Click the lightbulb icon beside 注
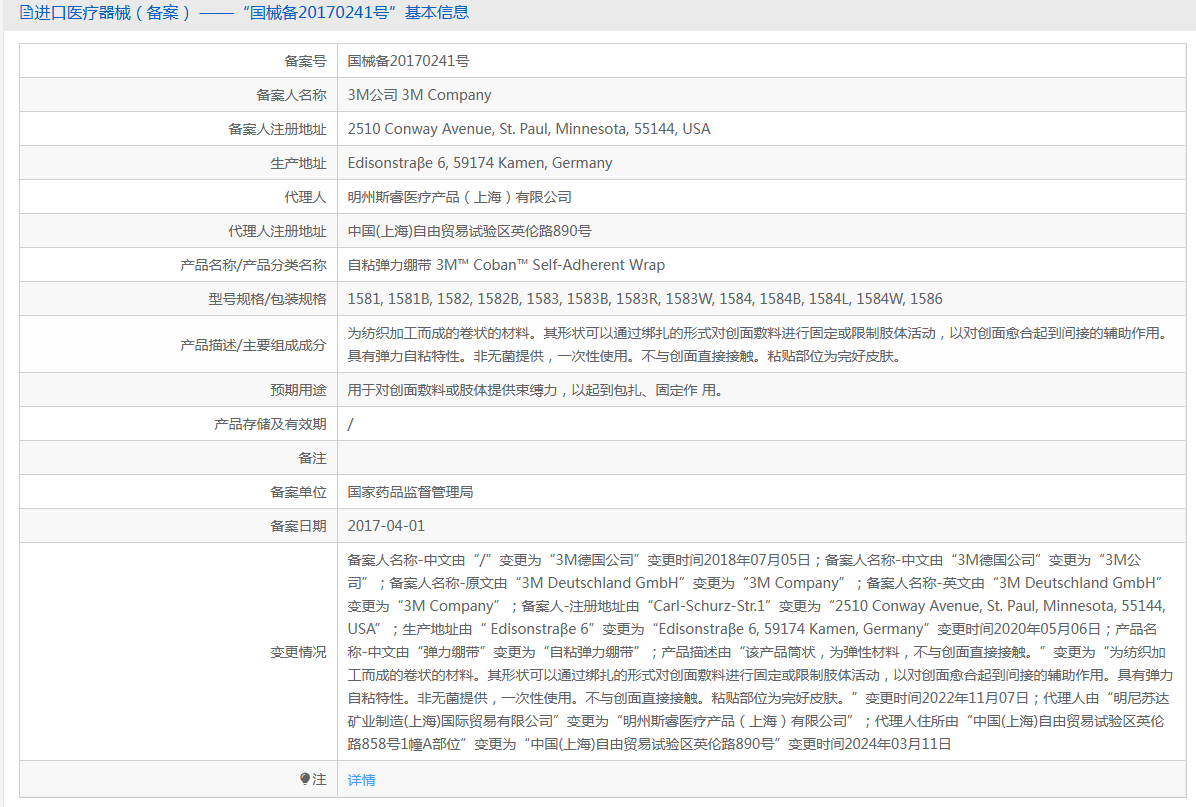1196x807 pixels. pos(305,779)
